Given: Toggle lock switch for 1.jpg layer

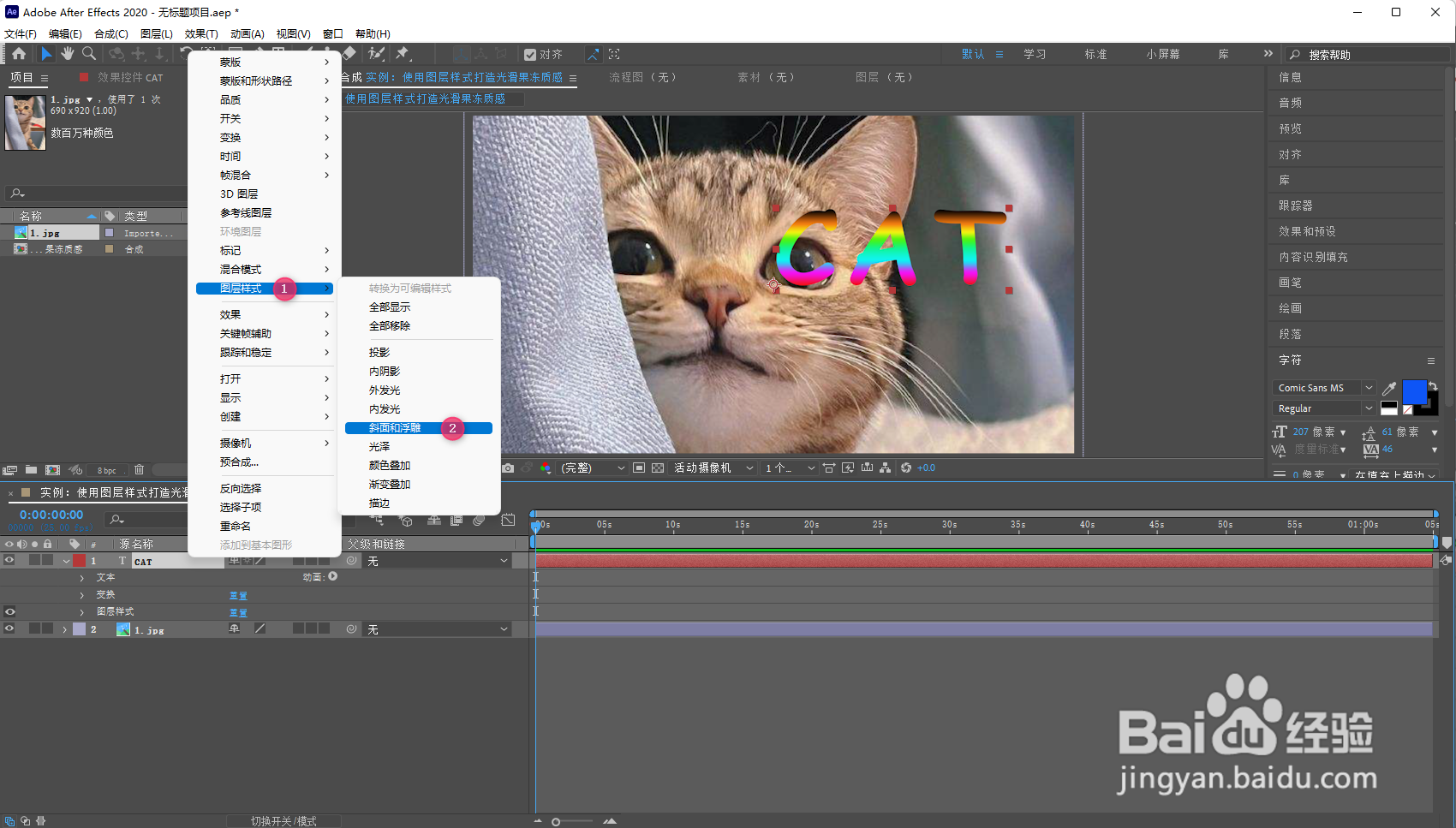Looking at the screenshot, I should (47, 629).
